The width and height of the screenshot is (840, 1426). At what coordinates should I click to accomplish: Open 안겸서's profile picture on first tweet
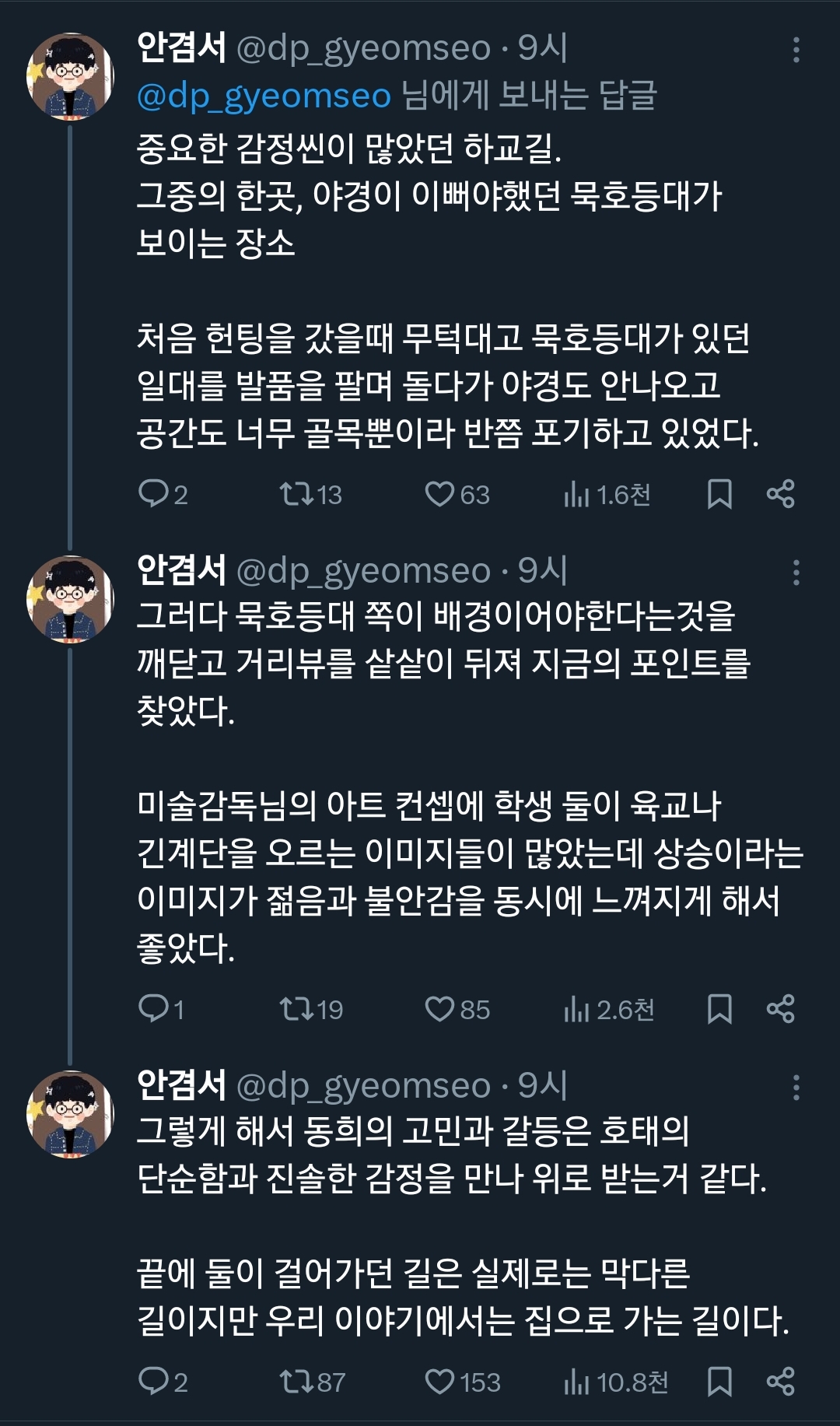[x=71, y=76]
